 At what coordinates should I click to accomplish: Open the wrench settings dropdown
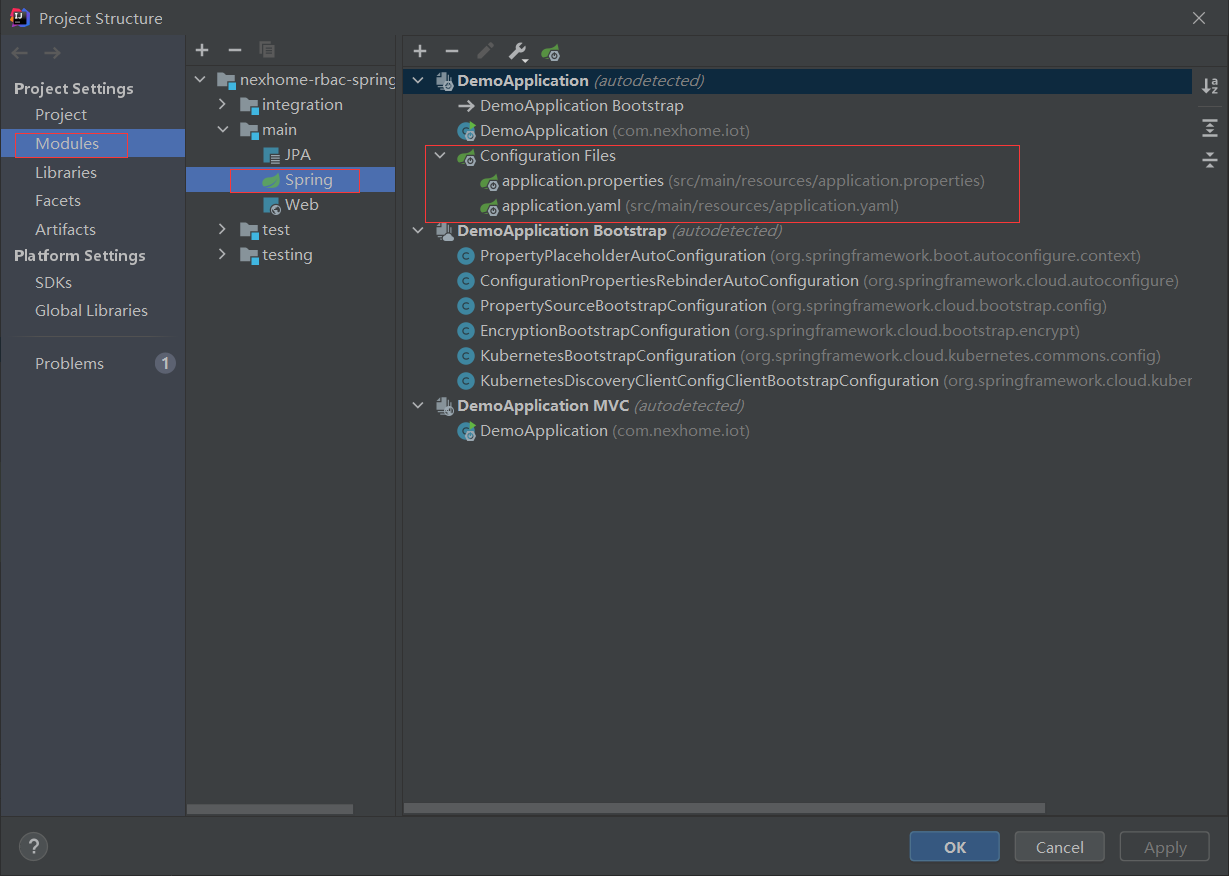pos(518,52)
